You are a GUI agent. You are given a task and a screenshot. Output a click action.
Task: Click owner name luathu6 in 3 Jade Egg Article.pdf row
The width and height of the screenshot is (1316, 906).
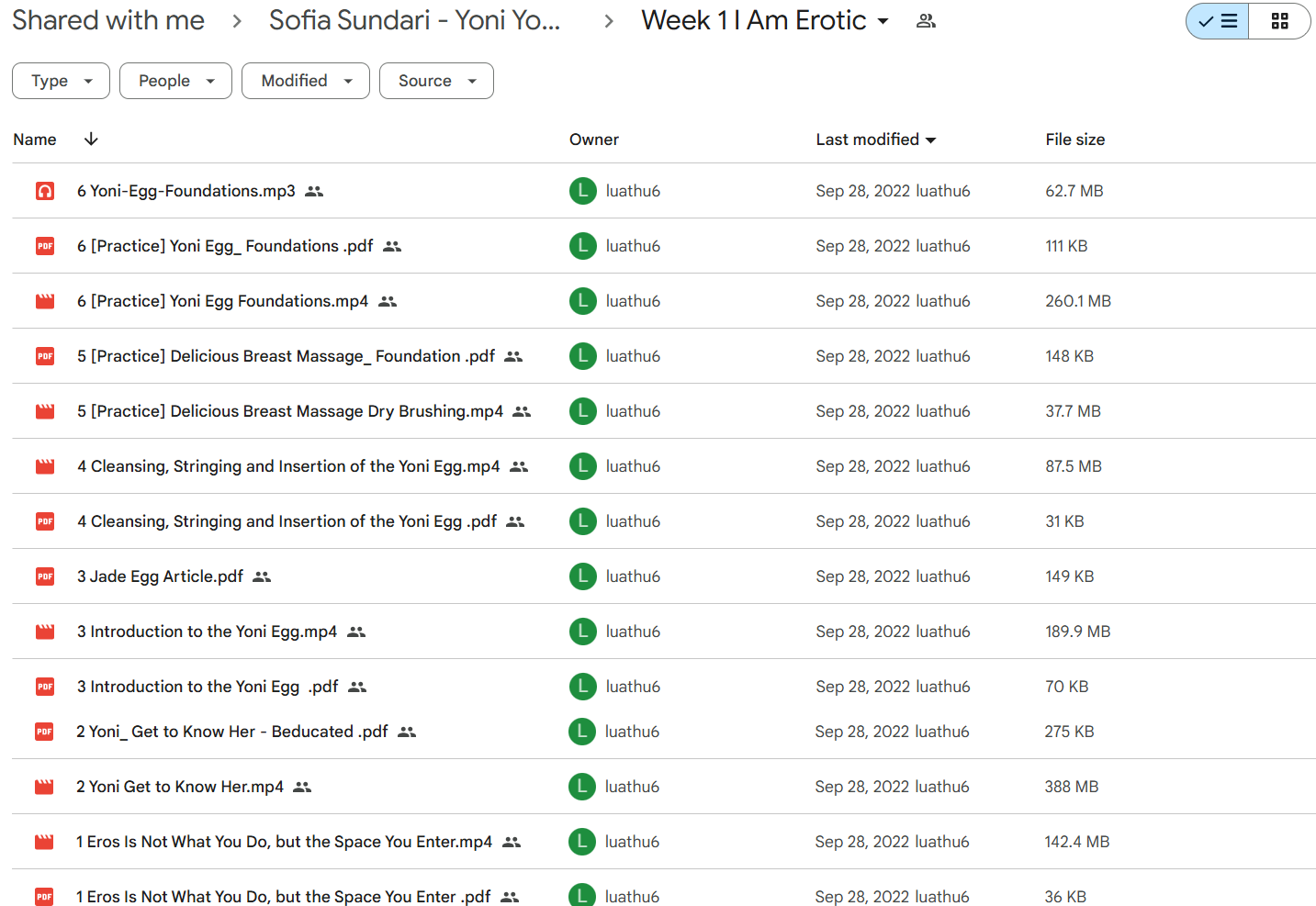633,576
